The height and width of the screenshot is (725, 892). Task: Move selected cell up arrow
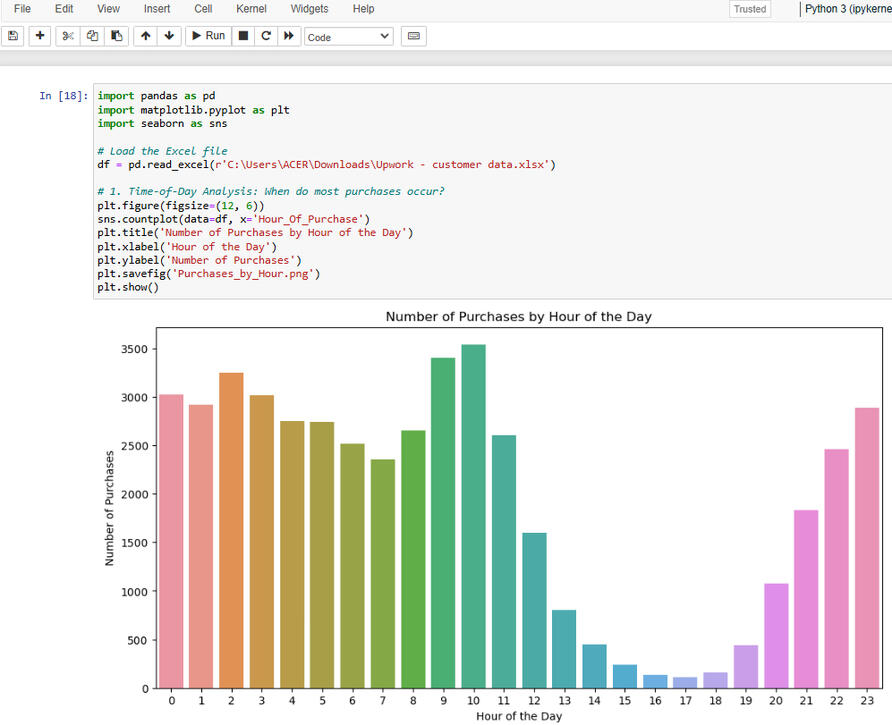tap(146, 36)
